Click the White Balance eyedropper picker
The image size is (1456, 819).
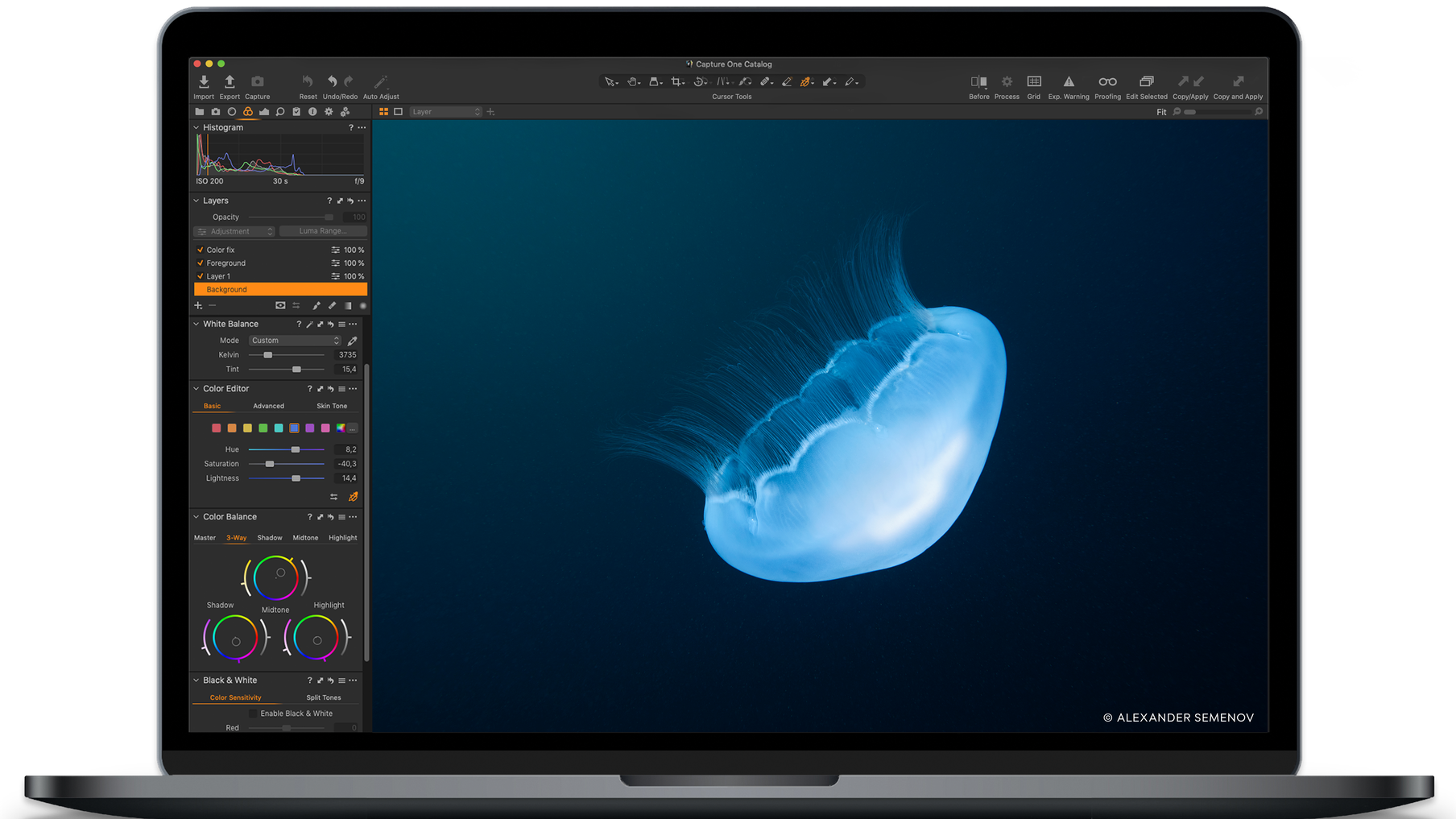[x=352, y=341]
